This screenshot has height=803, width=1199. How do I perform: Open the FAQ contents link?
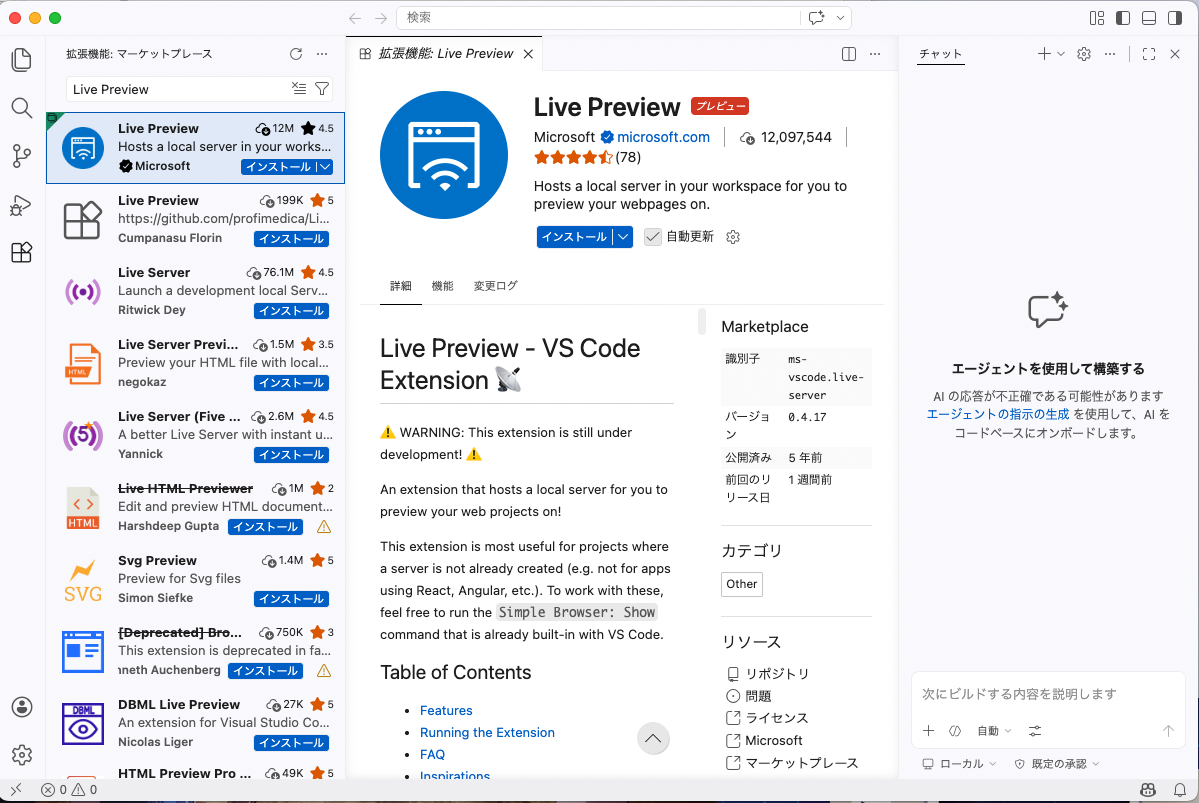click(432, 755)
